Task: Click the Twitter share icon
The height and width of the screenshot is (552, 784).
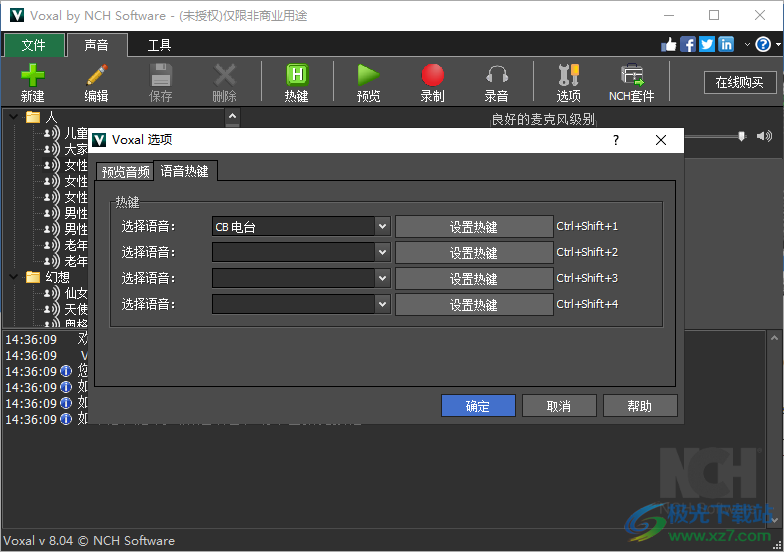Action: tap(707, 44)
